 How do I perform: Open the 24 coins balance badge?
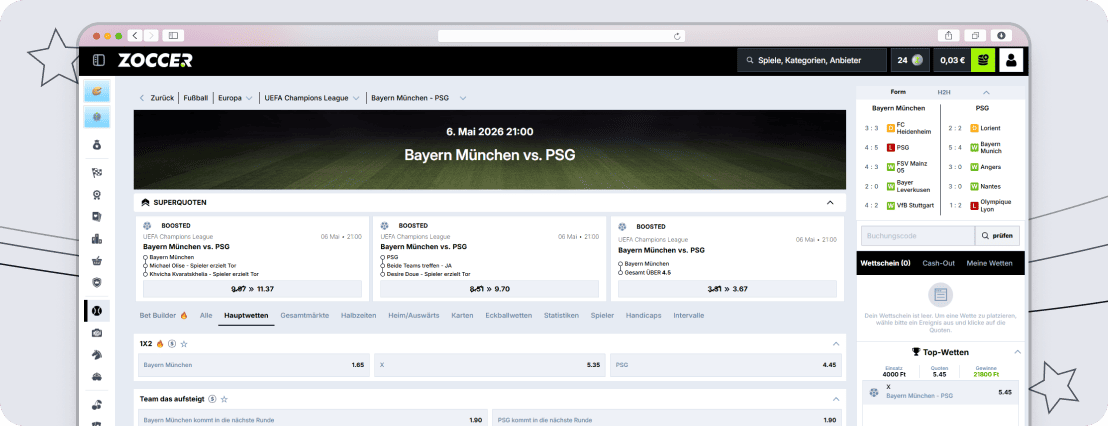point(910,61)
